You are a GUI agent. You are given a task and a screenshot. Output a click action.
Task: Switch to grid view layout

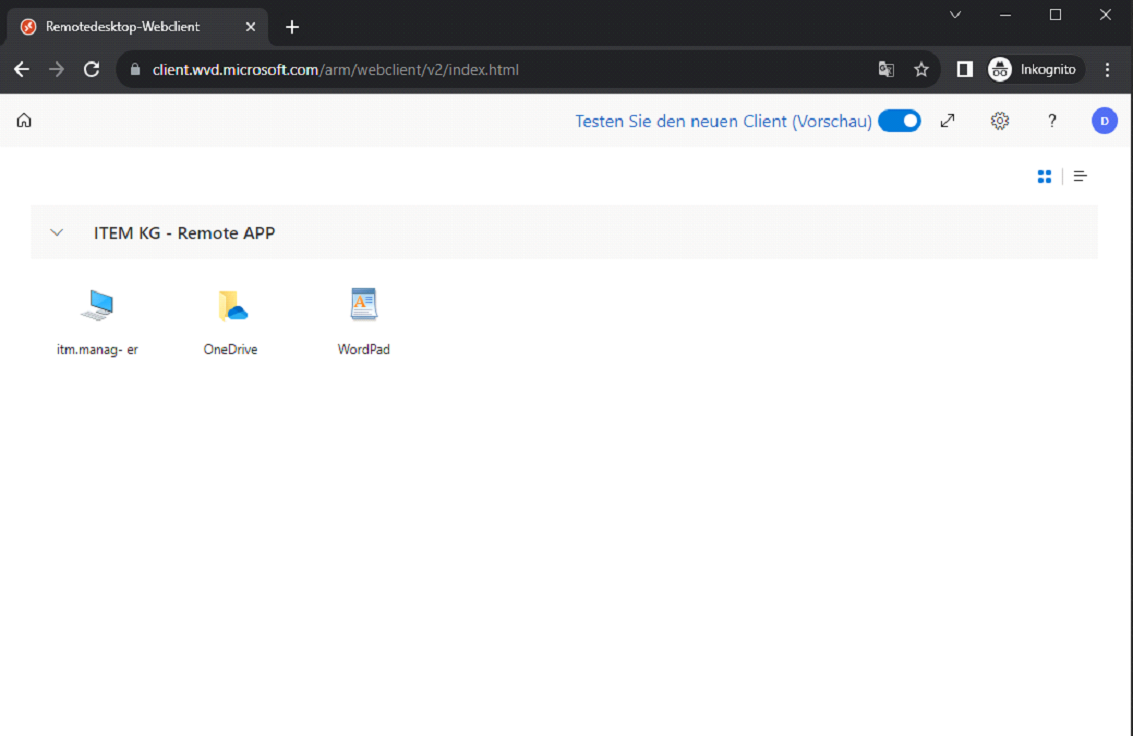coord(1044,176)
